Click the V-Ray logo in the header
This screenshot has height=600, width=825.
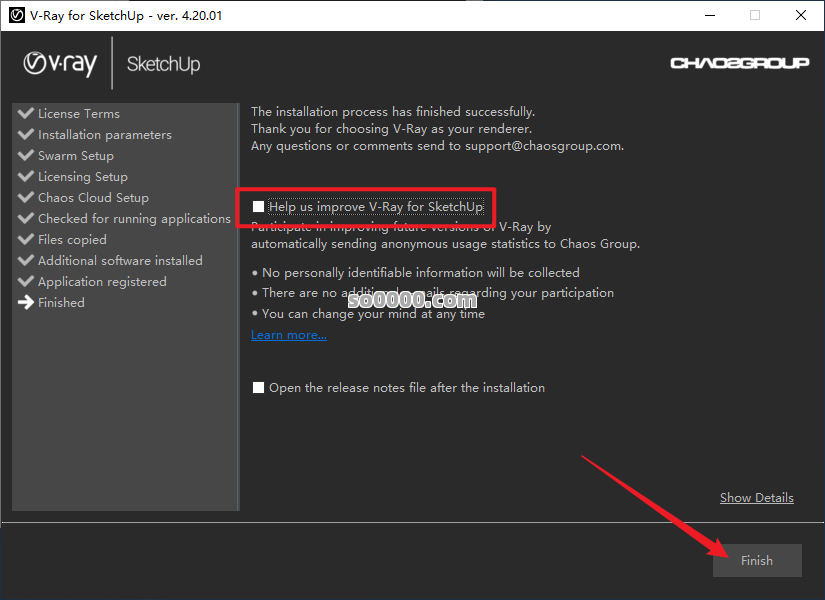click(x=60, y=64)
